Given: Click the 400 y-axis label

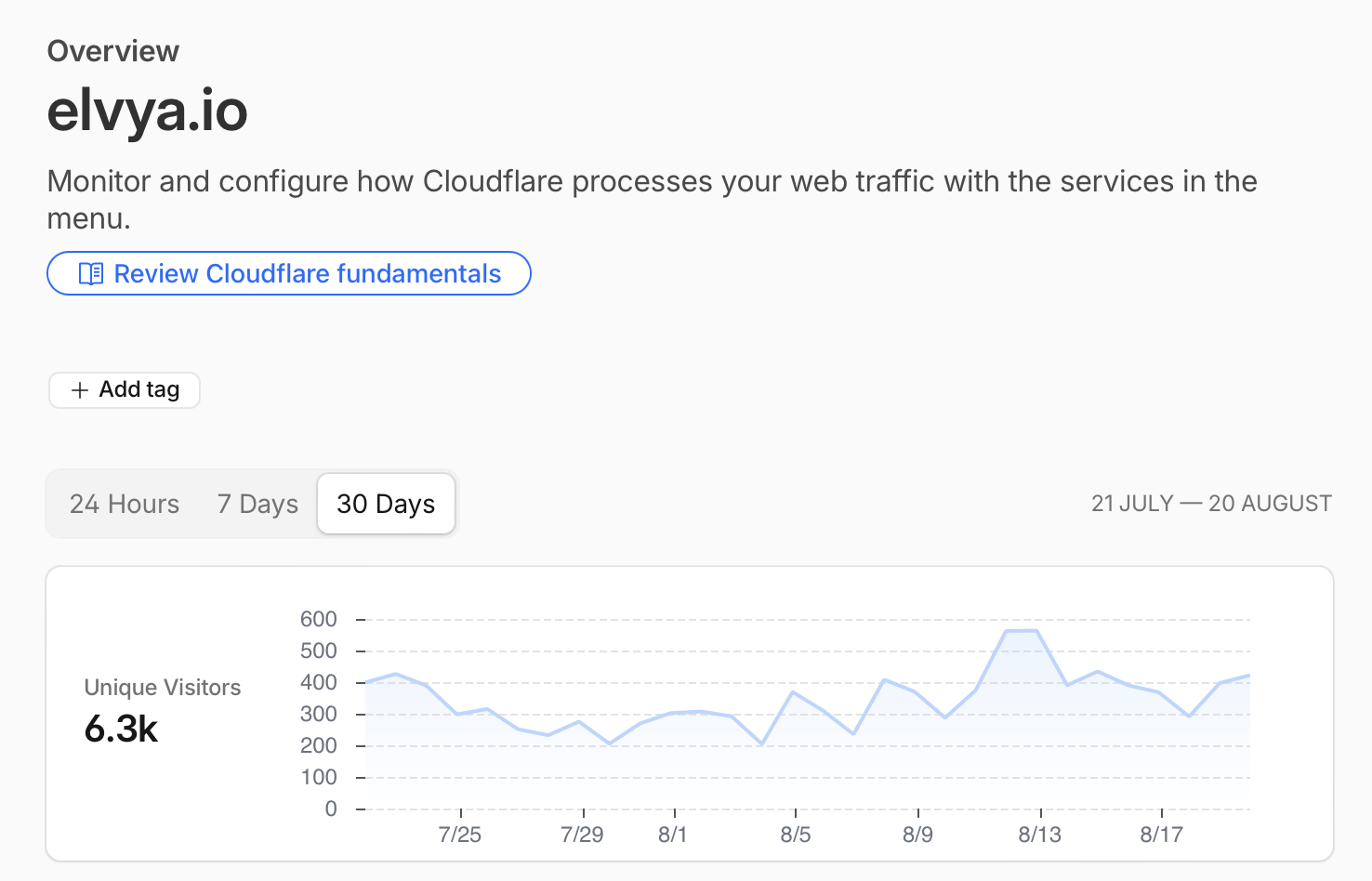Looking at the screenshot, I should (319, 682).
